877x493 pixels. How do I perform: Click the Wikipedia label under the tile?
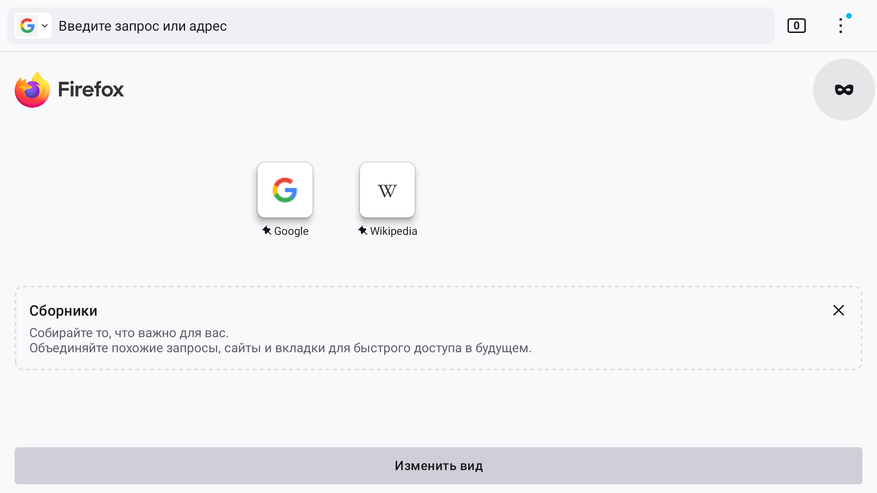point(393,231)
